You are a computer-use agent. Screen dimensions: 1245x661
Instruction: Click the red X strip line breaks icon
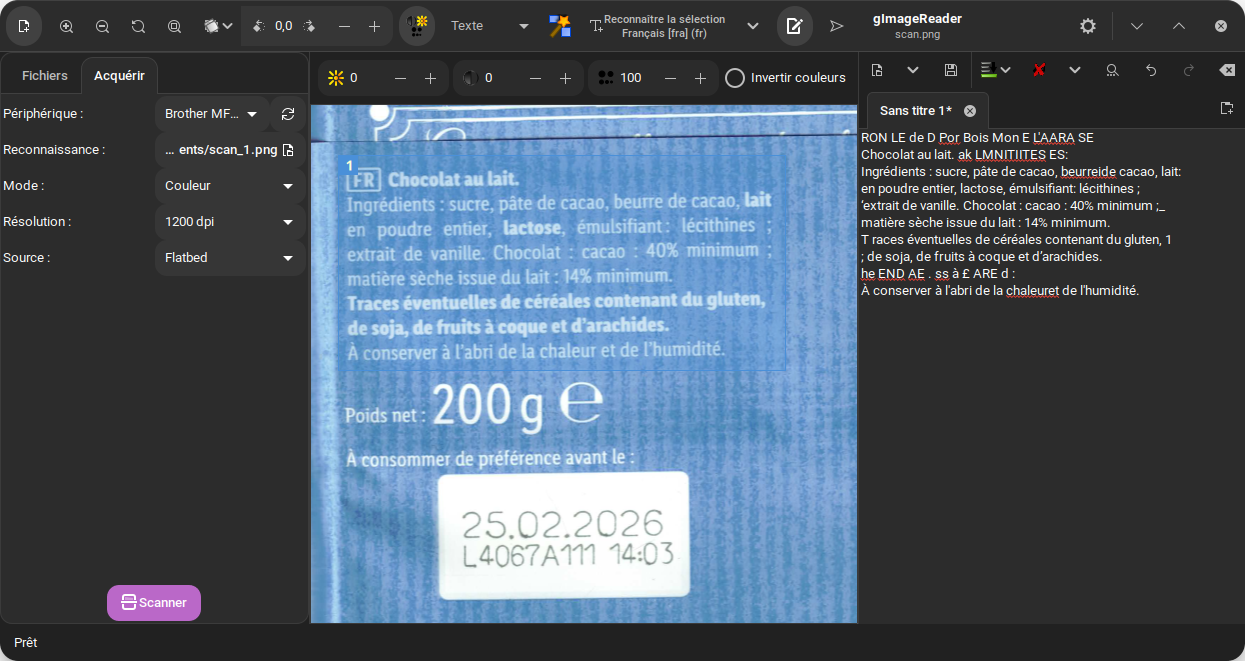coord(1039,70)
